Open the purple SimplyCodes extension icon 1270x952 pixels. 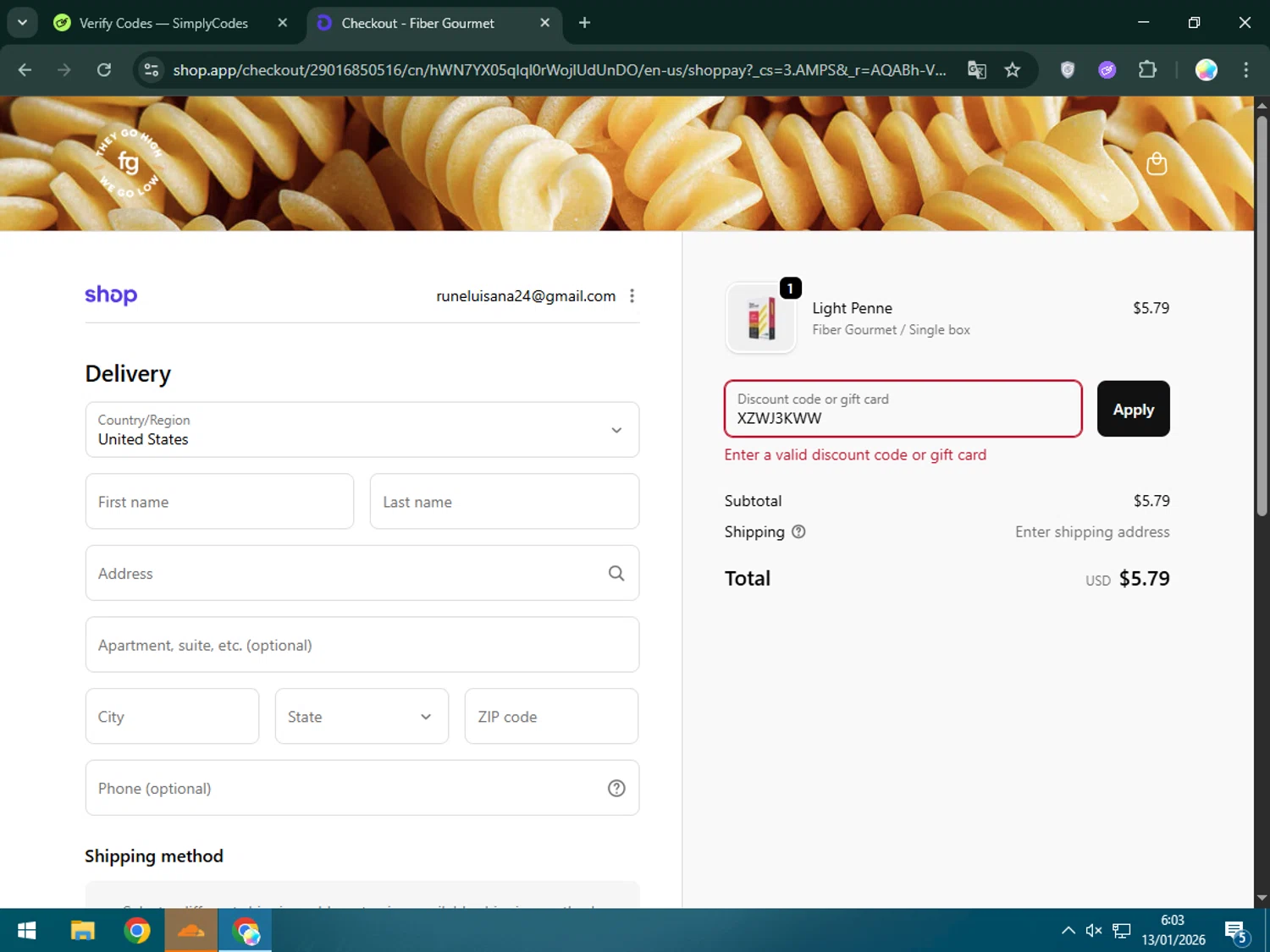coord(1107,70)
